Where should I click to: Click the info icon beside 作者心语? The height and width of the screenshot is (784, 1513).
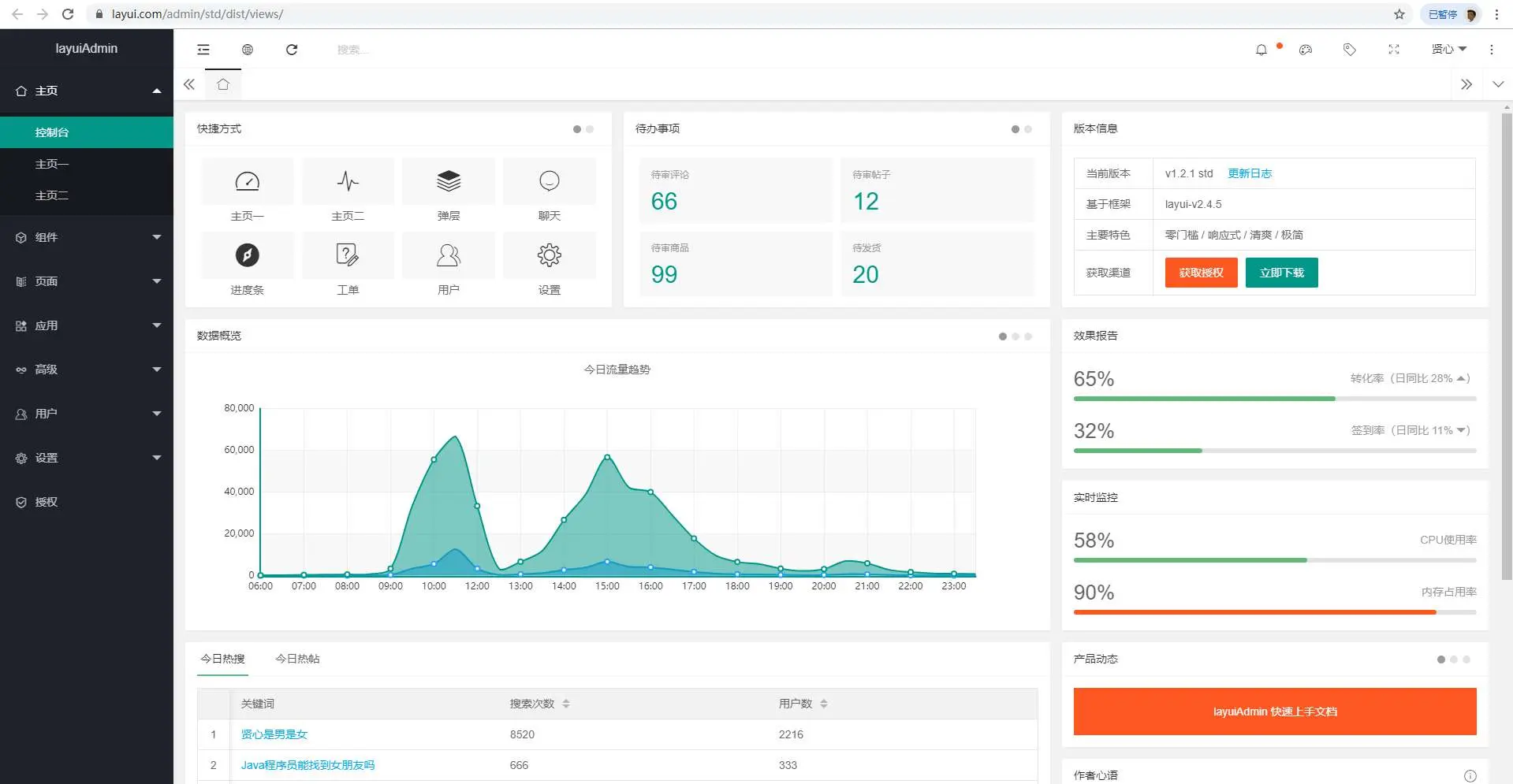click(x=1470, y=776)
